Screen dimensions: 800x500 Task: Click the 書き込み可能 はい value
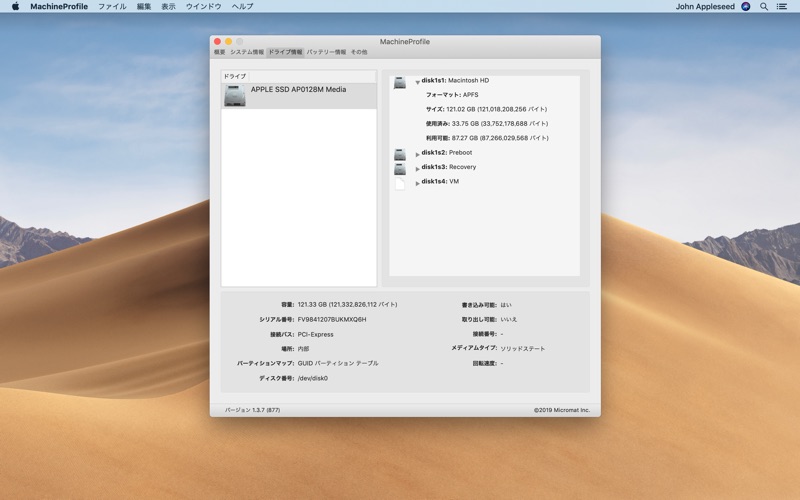(x=506, y=305)
